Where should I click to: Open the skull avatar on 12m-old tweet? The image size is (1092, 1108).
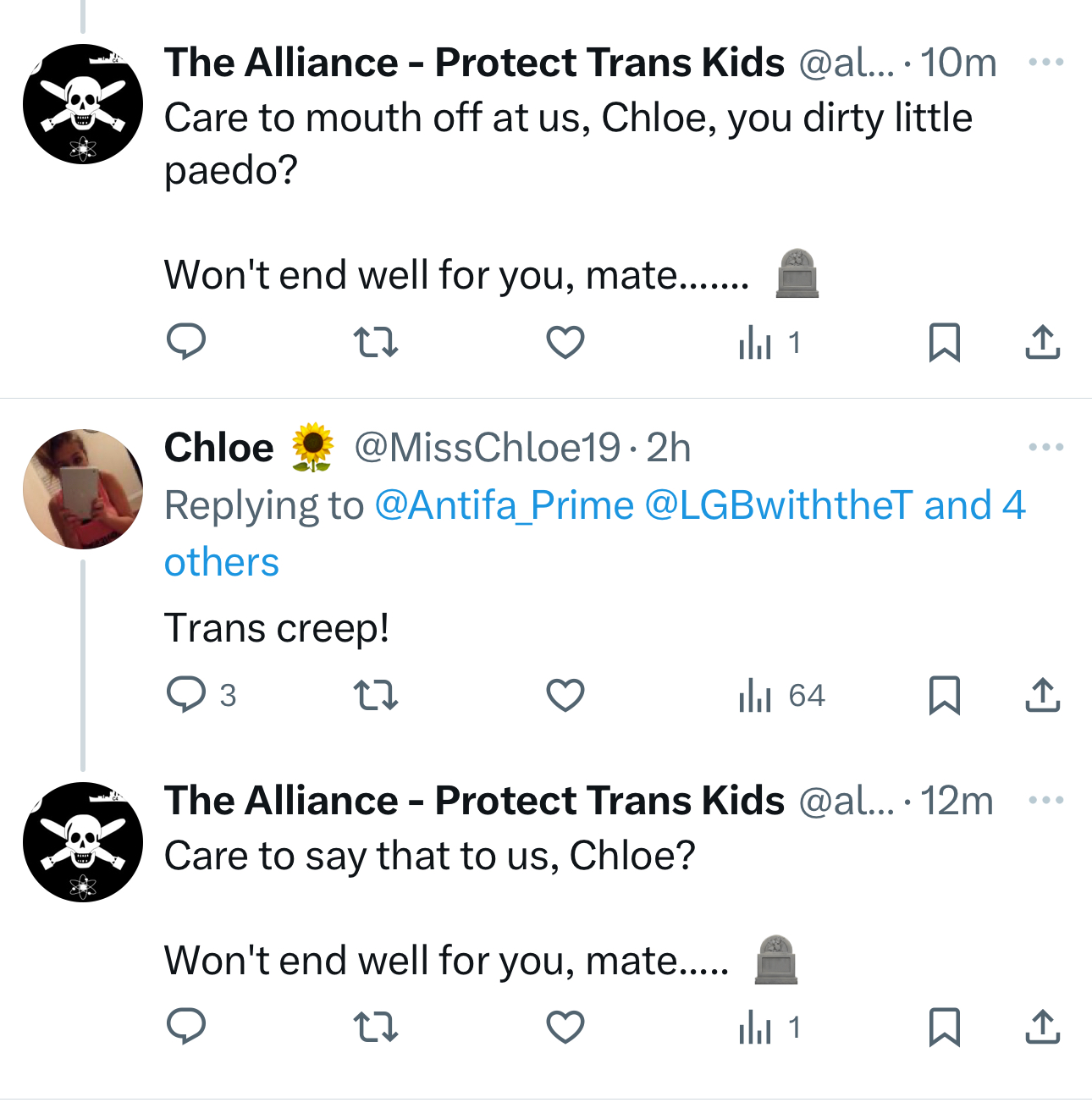pos(83,842)
